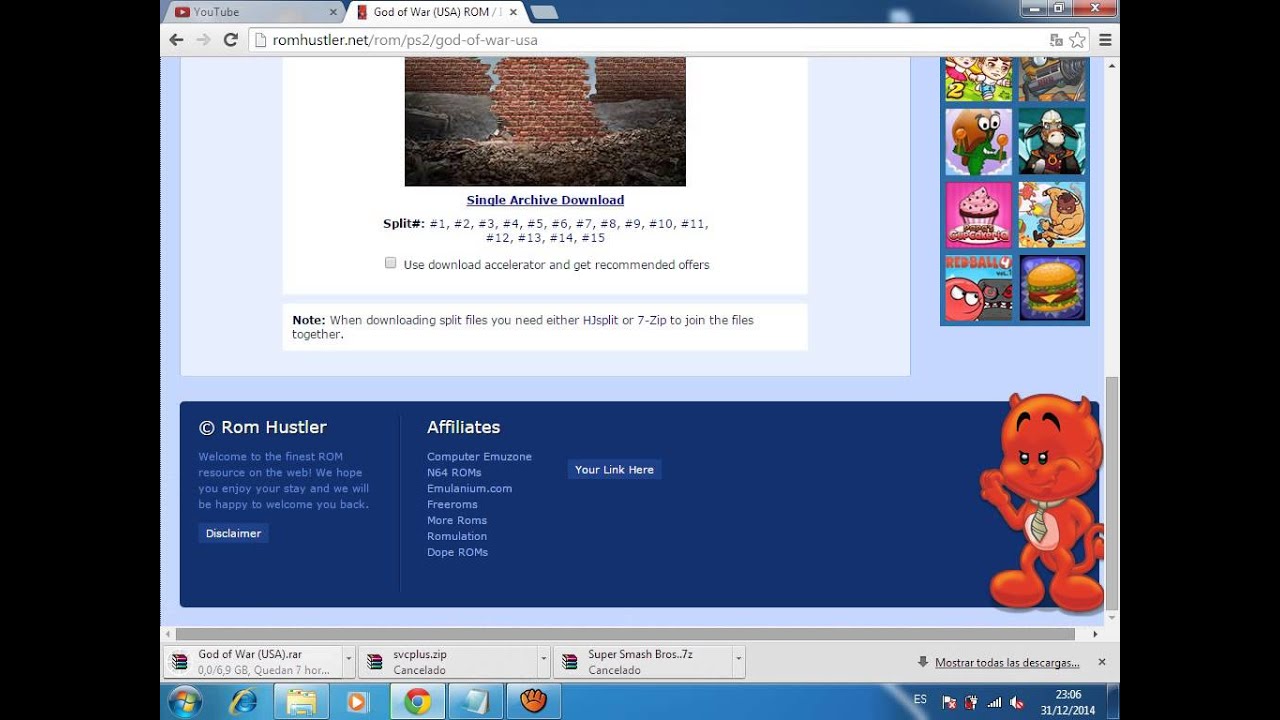This screenshot has width=1280, height=720.
Task: Launch Internet Explorer from taskbar
Action: tap(243, 702)
